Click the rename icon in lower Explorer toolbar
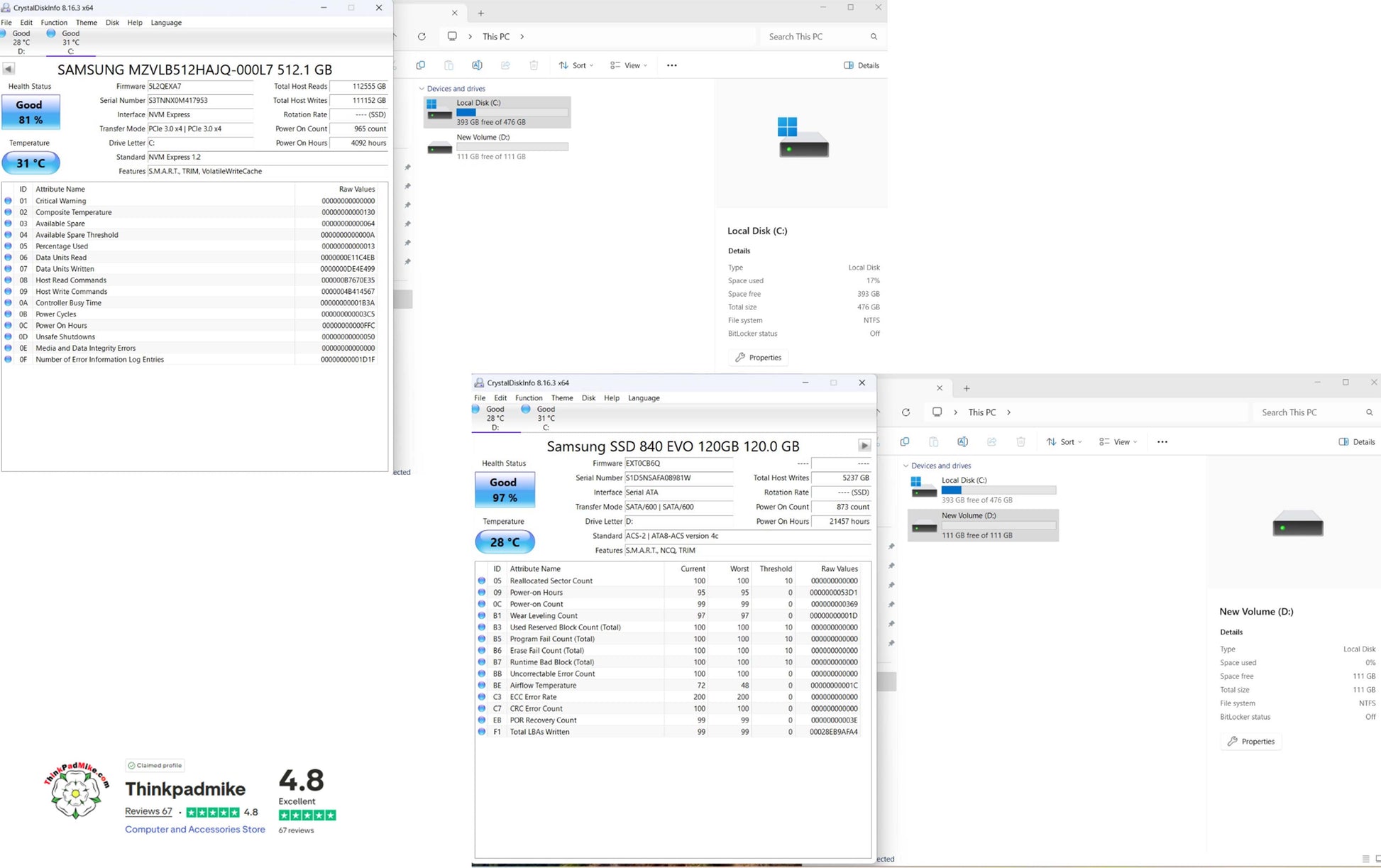The image size is (1381, 868). (x=962, y=441)
